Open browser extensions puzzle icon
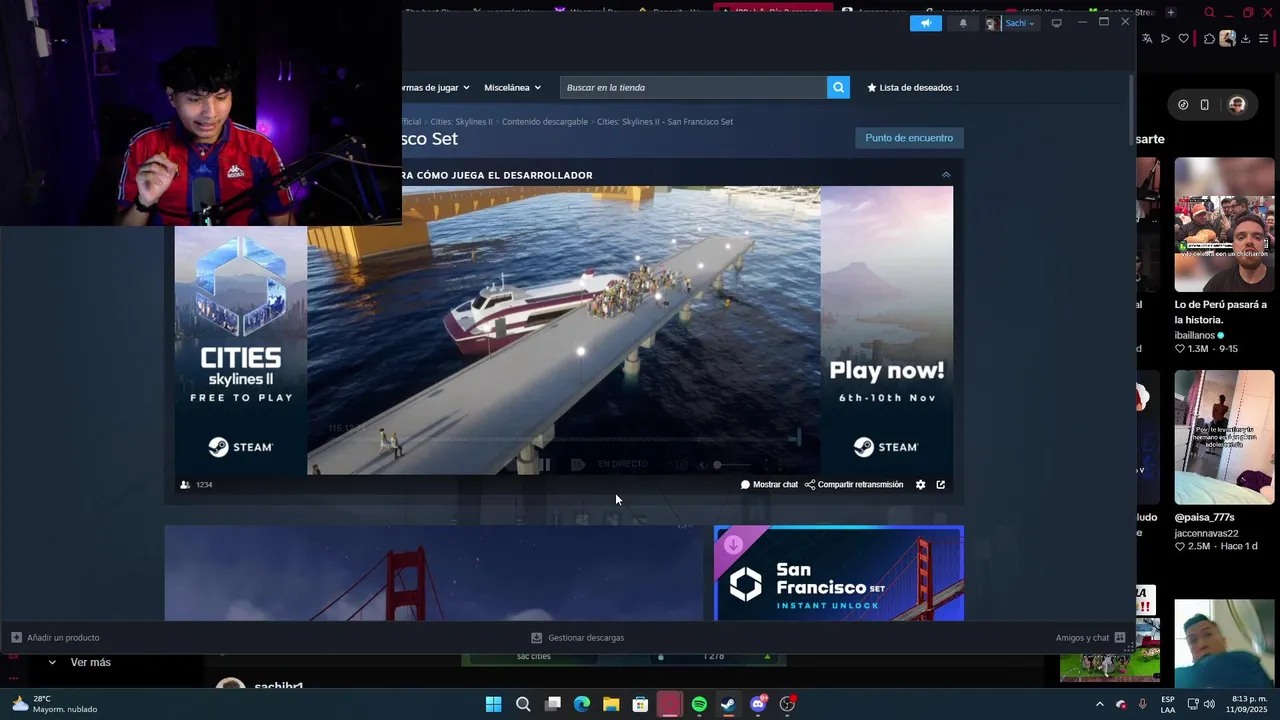The image size is (1280, 720). tap(1209, 39)
